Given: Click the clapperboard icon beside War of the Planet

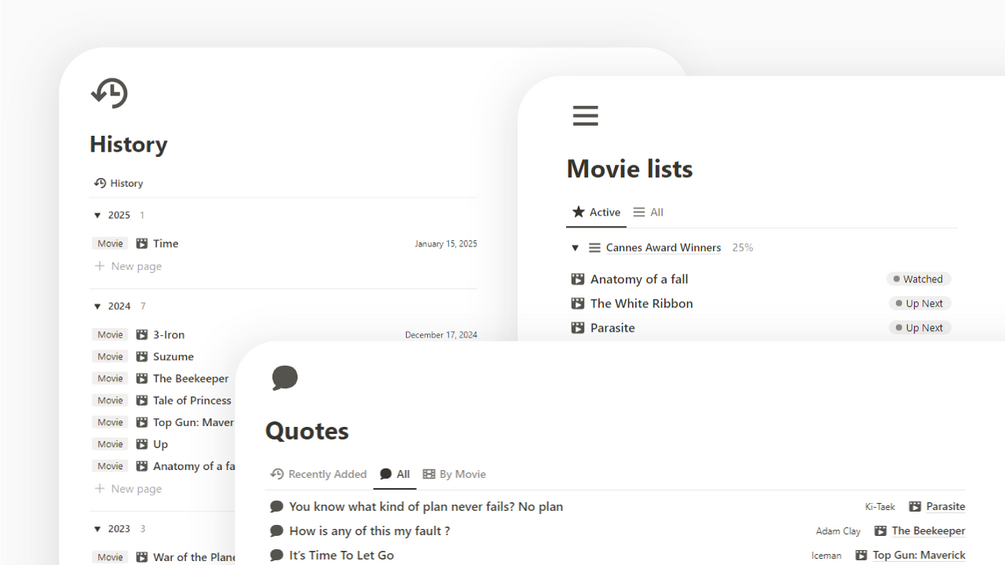Looking at the screenshot, I should [x=142, y=557].
